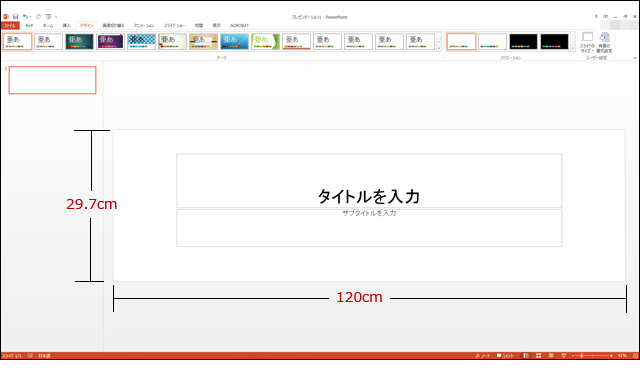Switch to the タッチ tab
Image resolution: width=640 pixels, height=376 pixels.
29,25
